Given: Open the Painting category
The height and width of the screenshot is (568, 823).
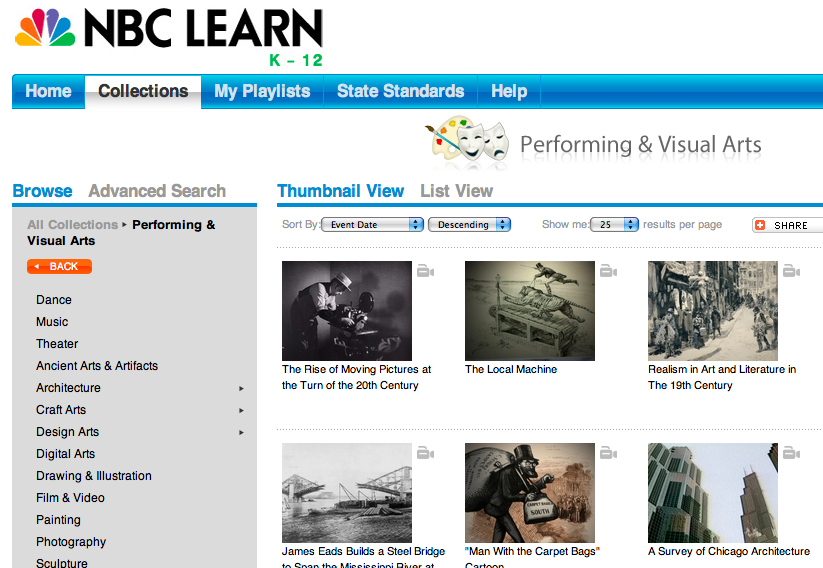Looking at the screenshot, I should (58, 520).
